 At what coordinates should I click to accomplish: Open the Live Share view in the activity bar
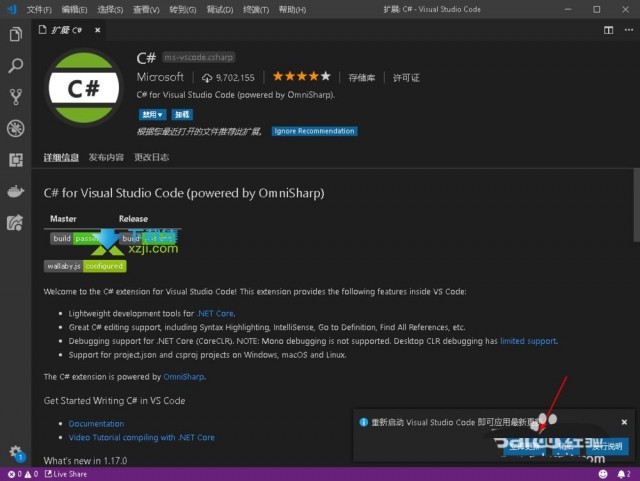16,223
